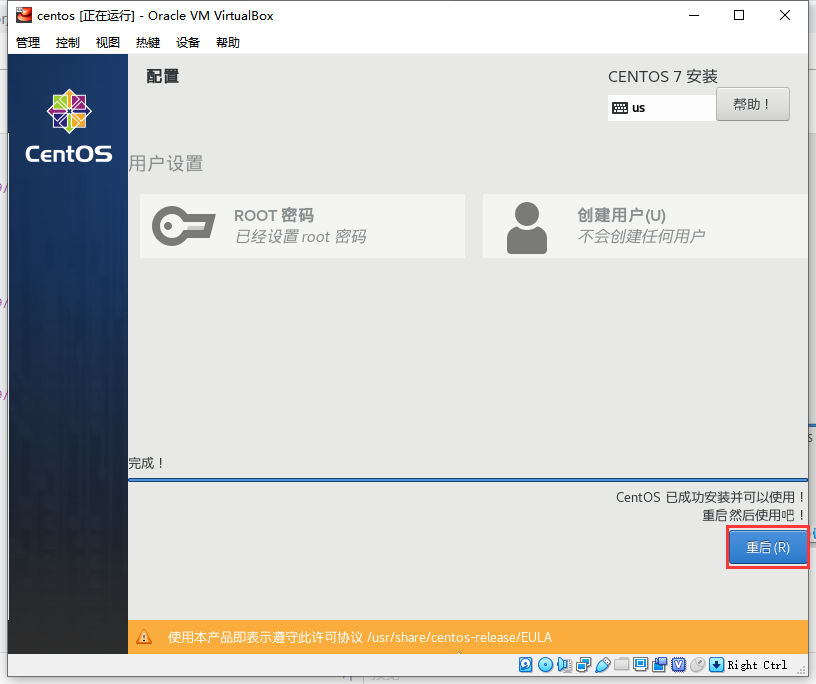This screenshot has height=684, width=816.
Task: Click the keyboard layout icon beside us
Action: (x=620, y=108)
